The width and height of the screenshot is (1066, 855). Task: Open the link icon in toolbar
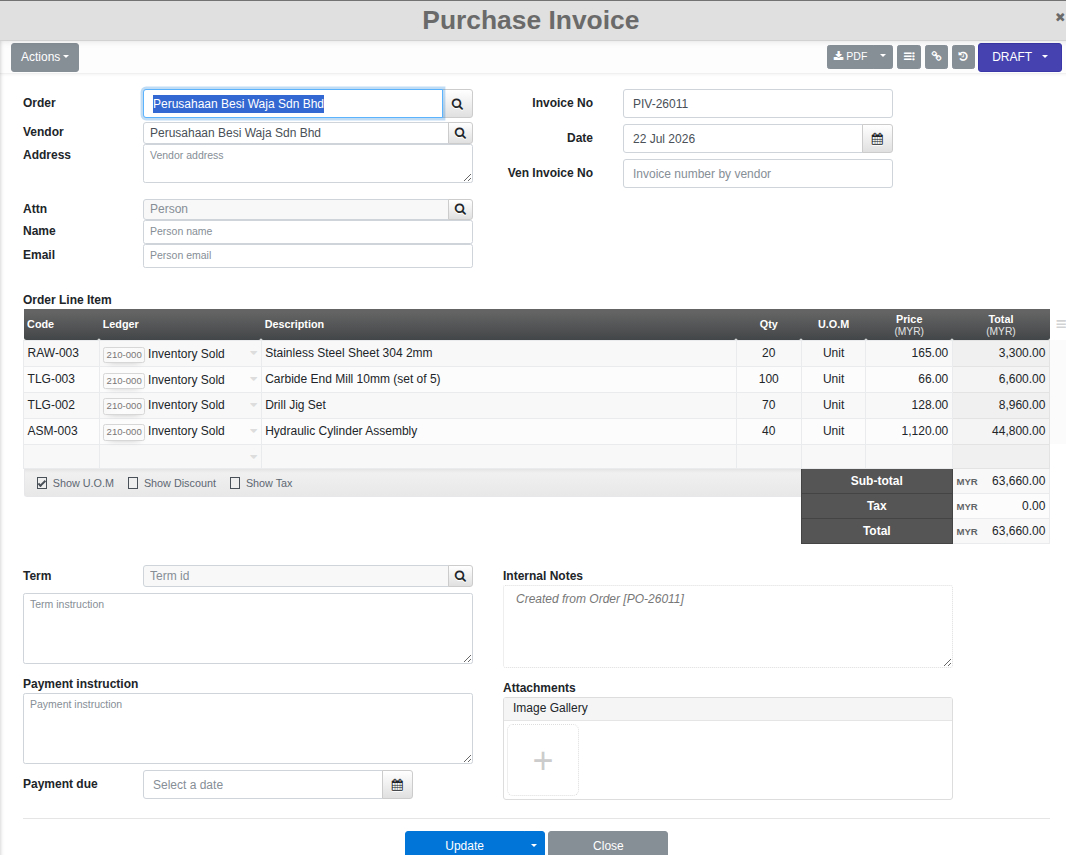936,56
